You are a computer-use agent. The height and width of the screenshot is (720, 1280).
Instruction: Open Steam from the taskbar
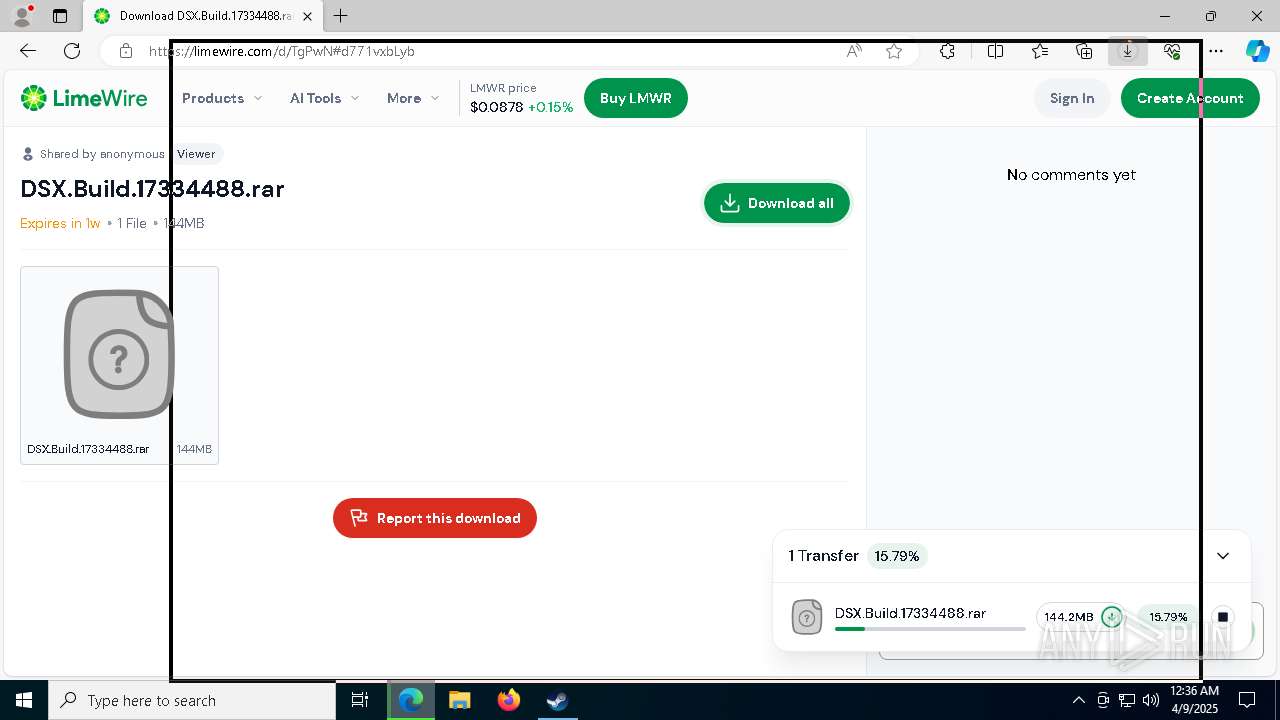pyautogui.click(x=557, y=700)
